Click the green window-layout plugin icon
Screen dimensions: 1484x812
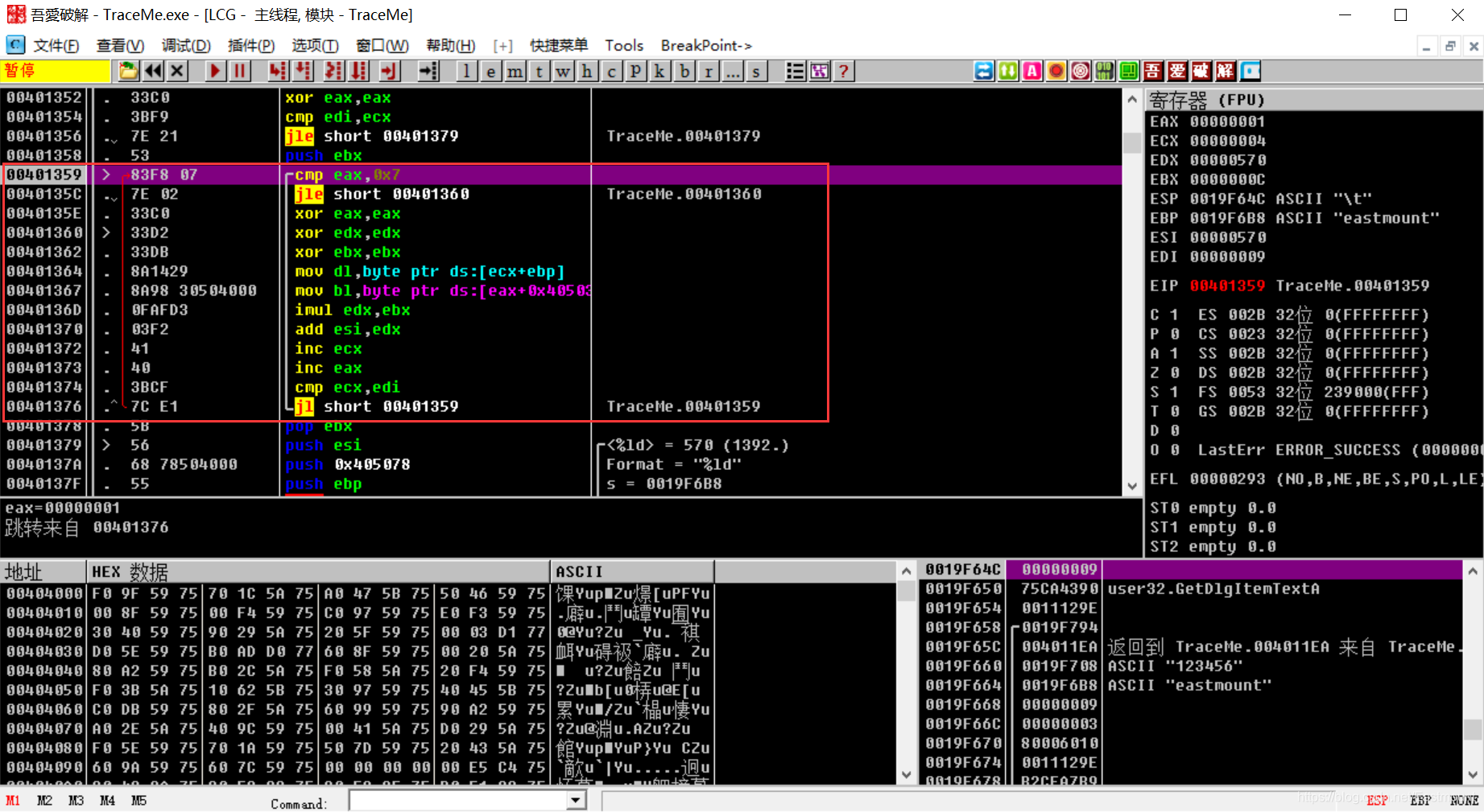[1129, 72]
